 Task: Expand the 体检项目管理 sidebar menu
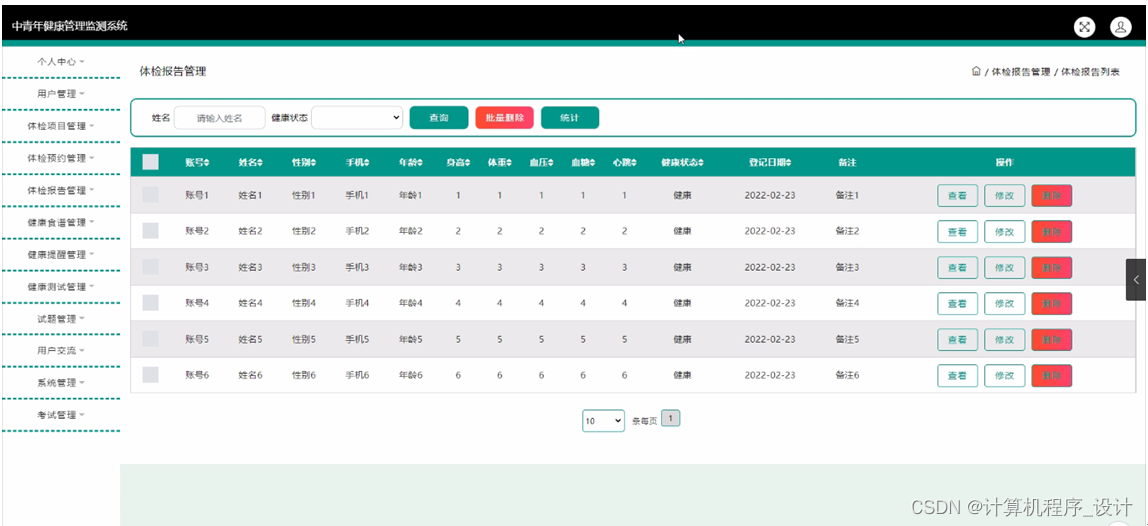point(61,126)
